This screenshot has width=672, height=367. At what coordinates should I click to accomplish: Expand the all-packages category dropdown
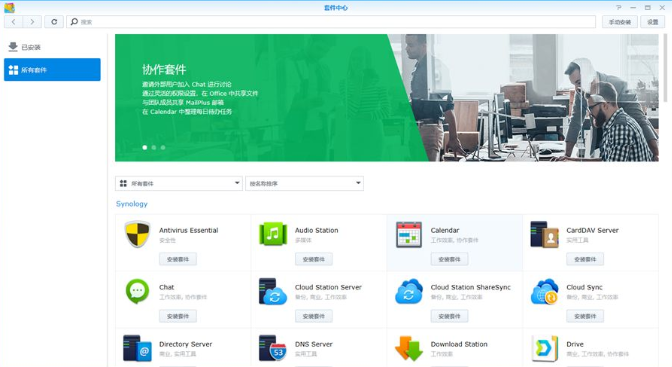click(179, 184)
